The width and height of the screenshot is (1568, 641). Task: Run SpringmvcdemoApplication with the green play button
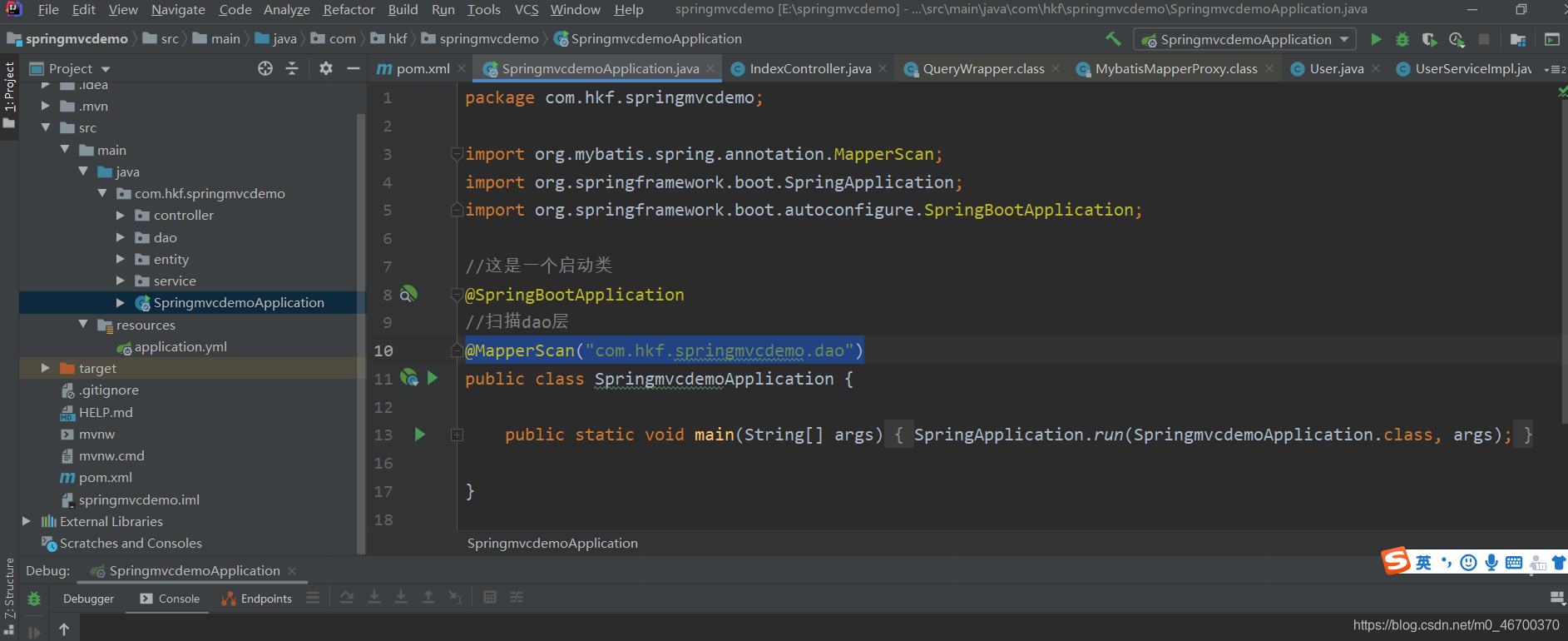click(x=1376, y=39)
